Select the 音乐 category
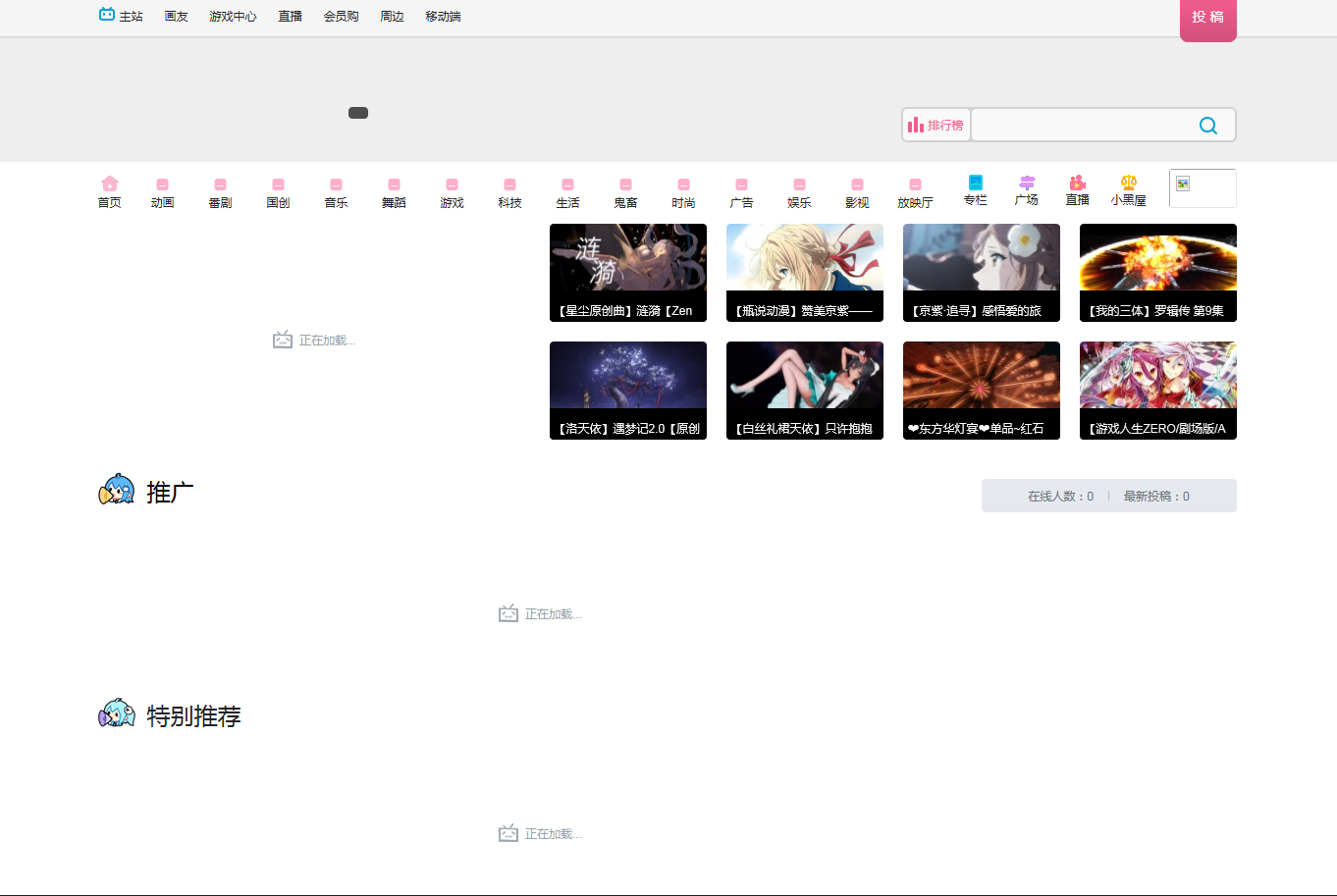Image resolution: width=1337 pixels, height=896 pixels. coord(337,193)
